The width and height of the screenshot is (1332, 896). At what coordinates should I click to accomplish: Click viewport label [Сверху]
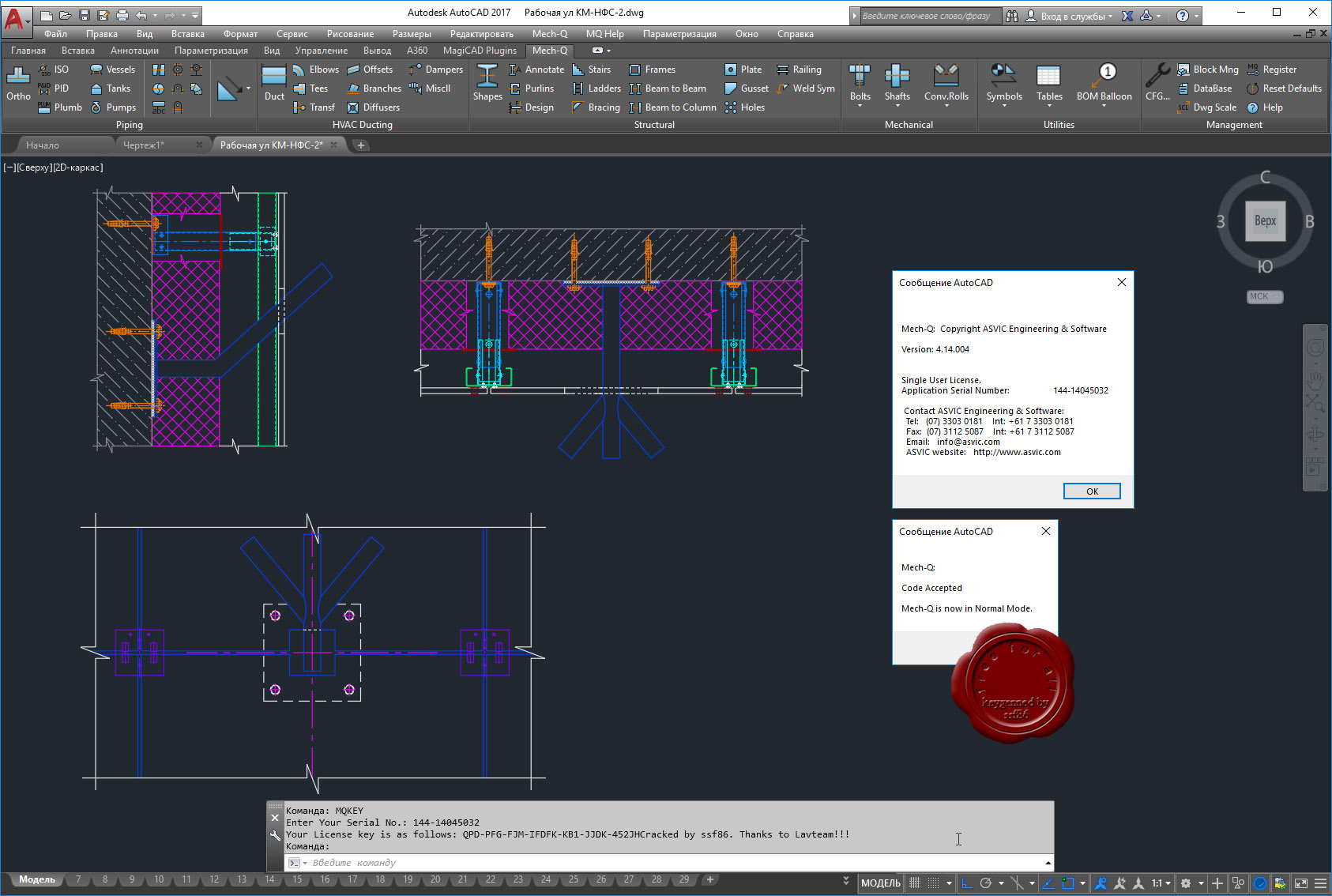[33, 168]
